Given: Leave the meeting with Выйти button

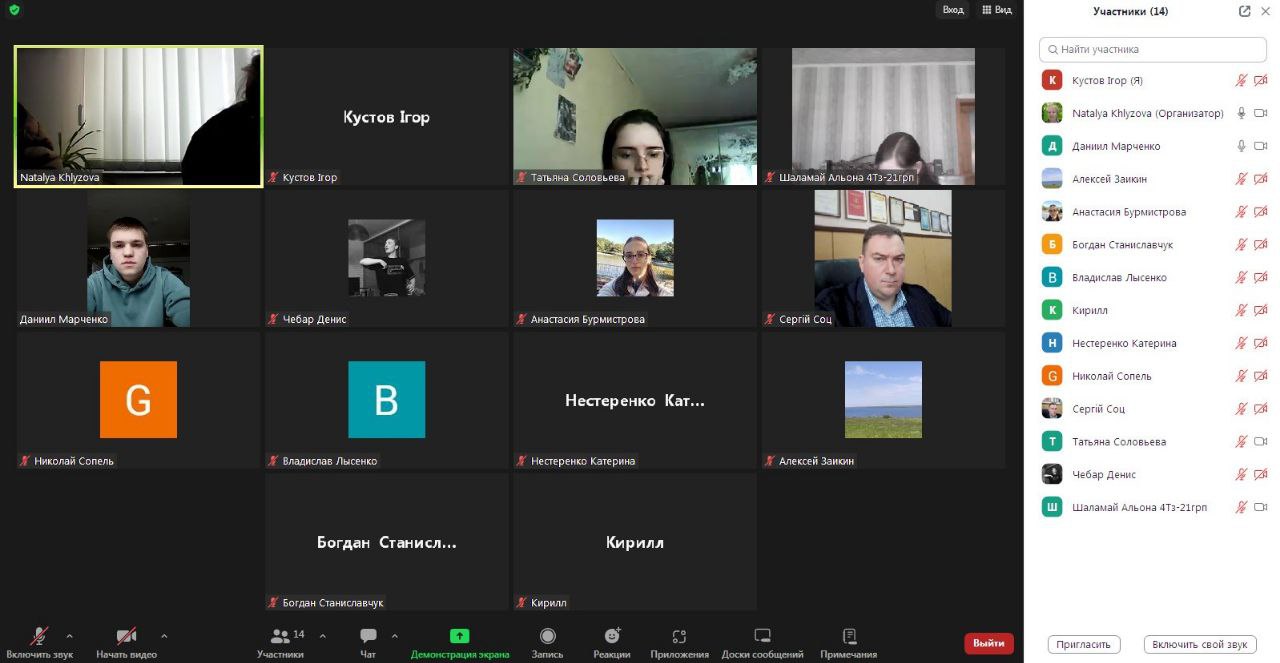Looking at the screenshot, I should (x=989, y=643).
